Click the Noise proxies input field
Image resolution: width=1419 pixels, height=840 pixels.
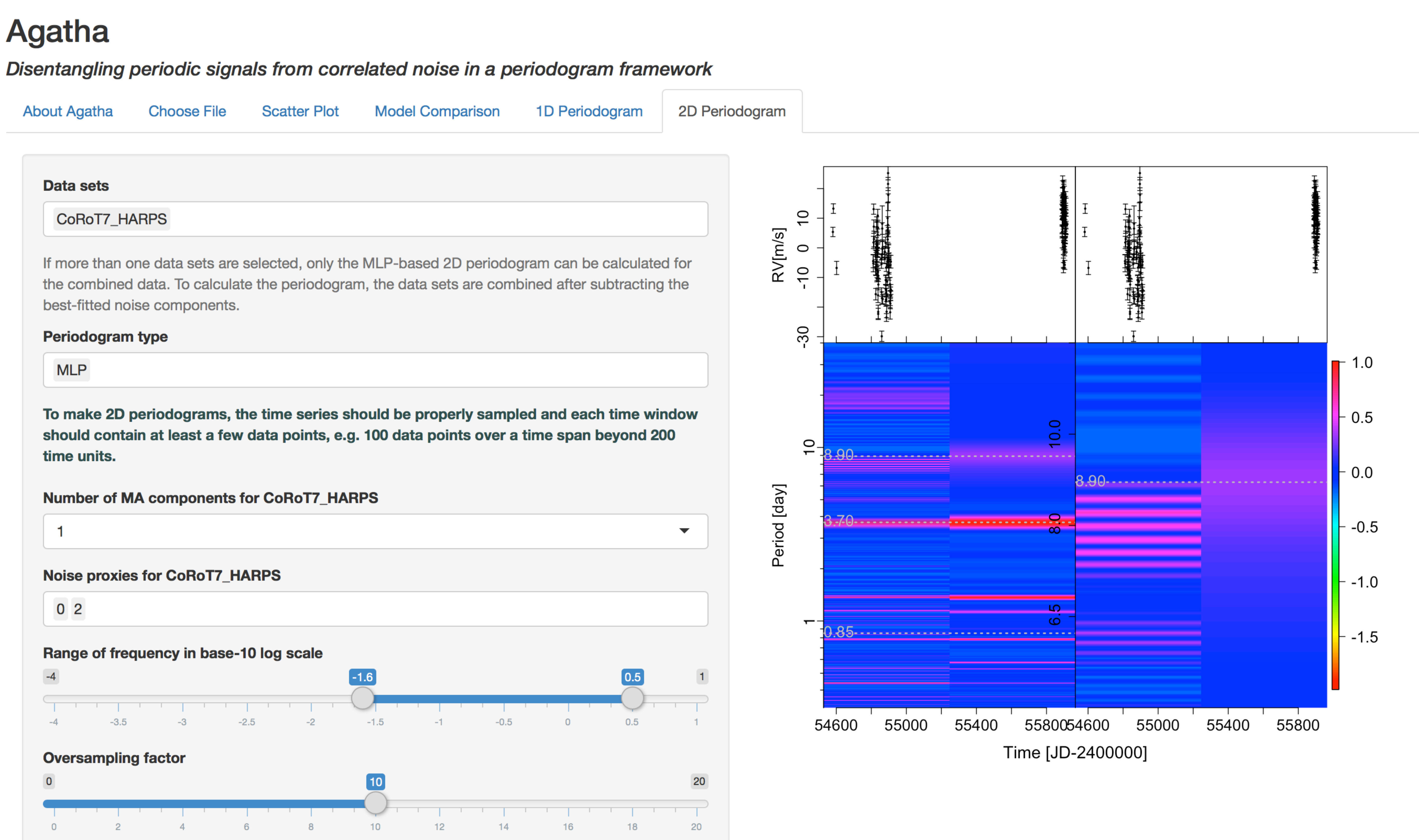tap(375, 609)
